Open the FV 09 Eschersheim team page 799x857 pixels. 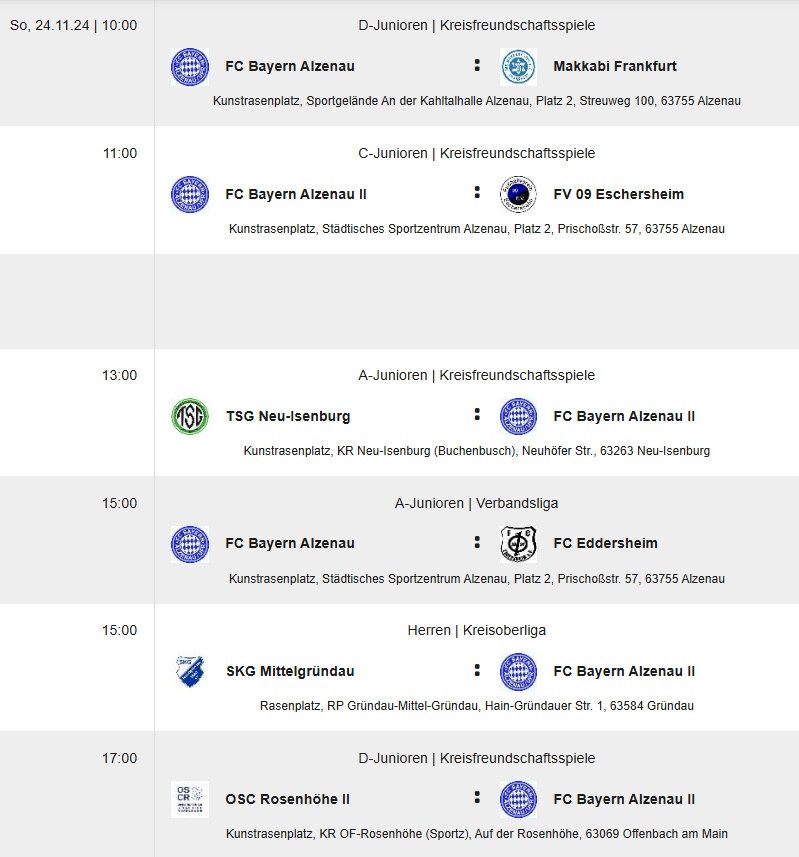coord(619,194)
